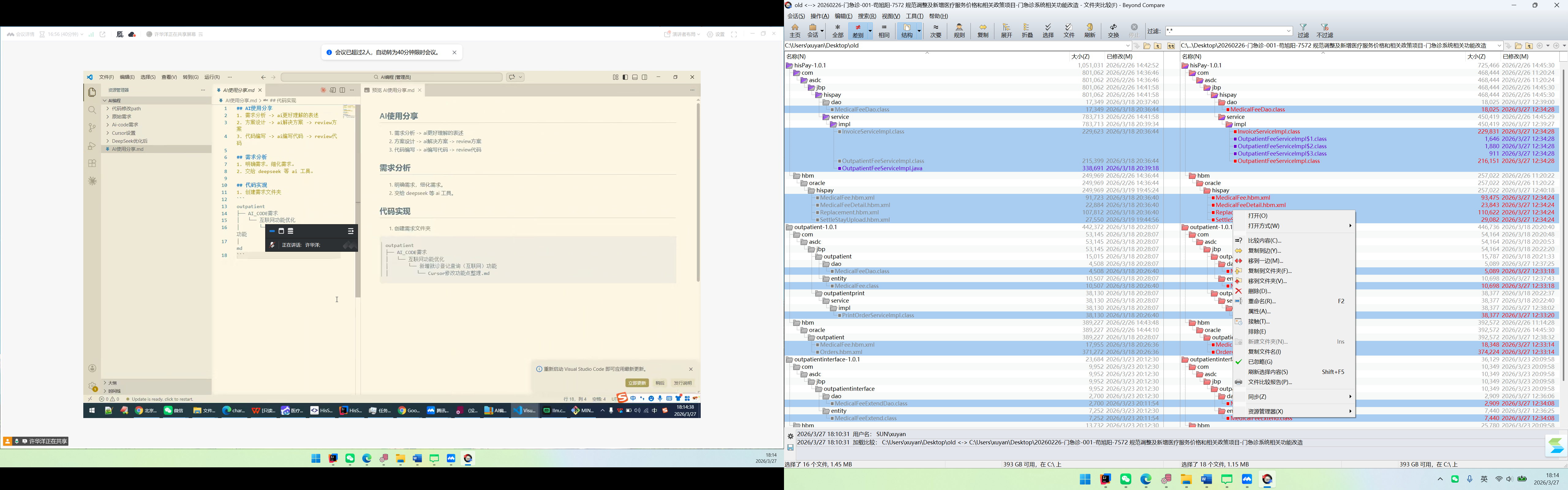Image resolution: width=1568 pixels, height=490 pixels.
Task: Toggle secondary sidebar layout icon in VS Code
Action: pyautogui.click(x=645, y=77)
